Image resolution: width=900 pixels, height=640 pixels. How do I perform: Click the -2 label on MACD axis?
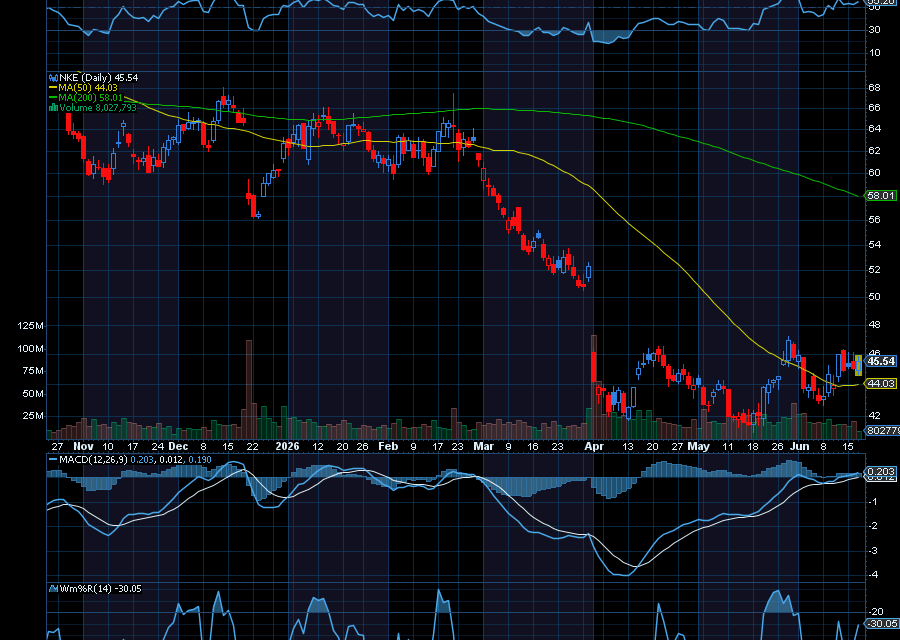[x=872, y=526]
